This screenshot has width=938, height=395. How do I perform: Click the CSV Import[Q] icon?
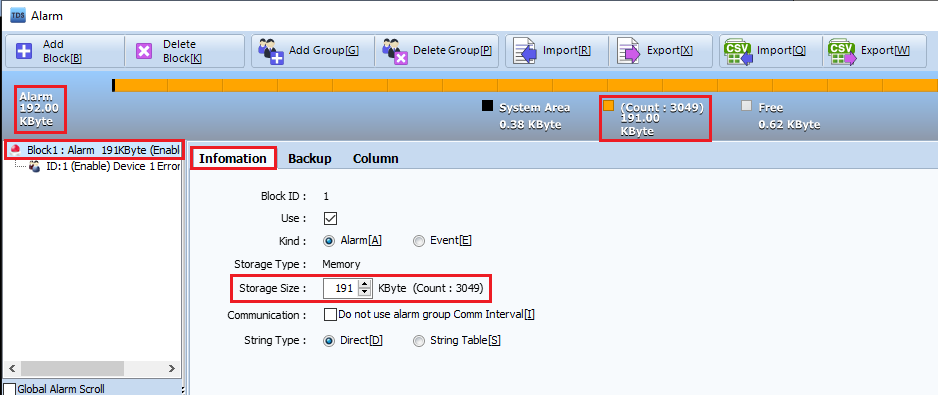tap(738, 52)
